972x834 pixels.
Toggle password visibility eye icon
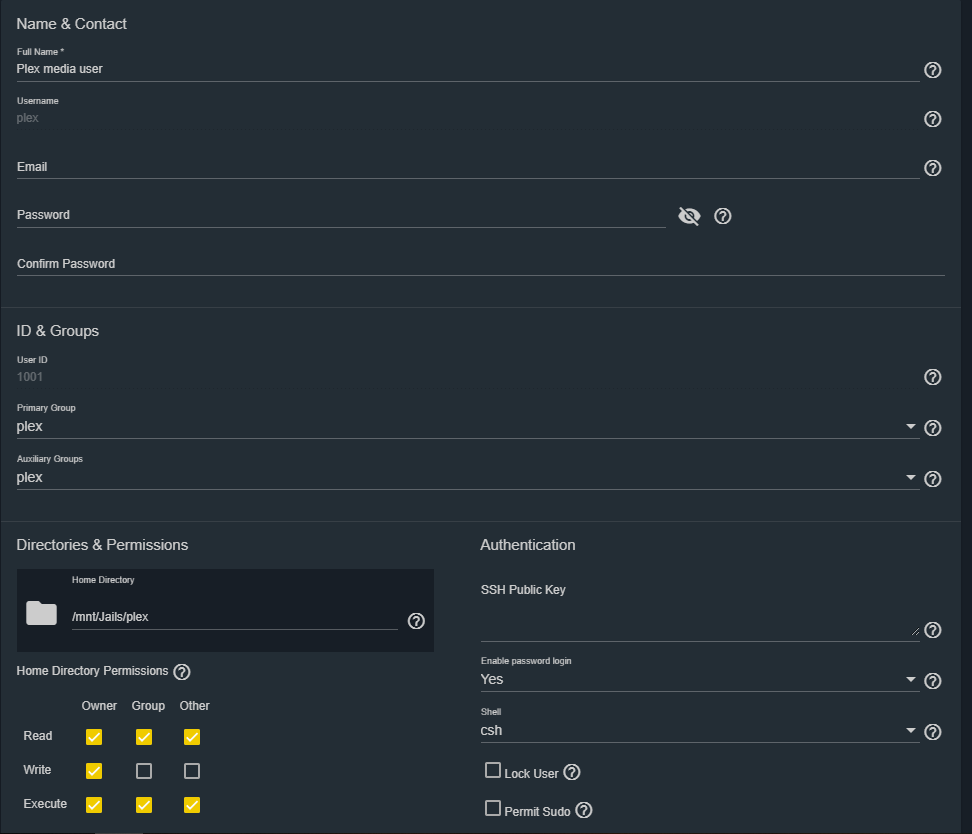point(689,216)
